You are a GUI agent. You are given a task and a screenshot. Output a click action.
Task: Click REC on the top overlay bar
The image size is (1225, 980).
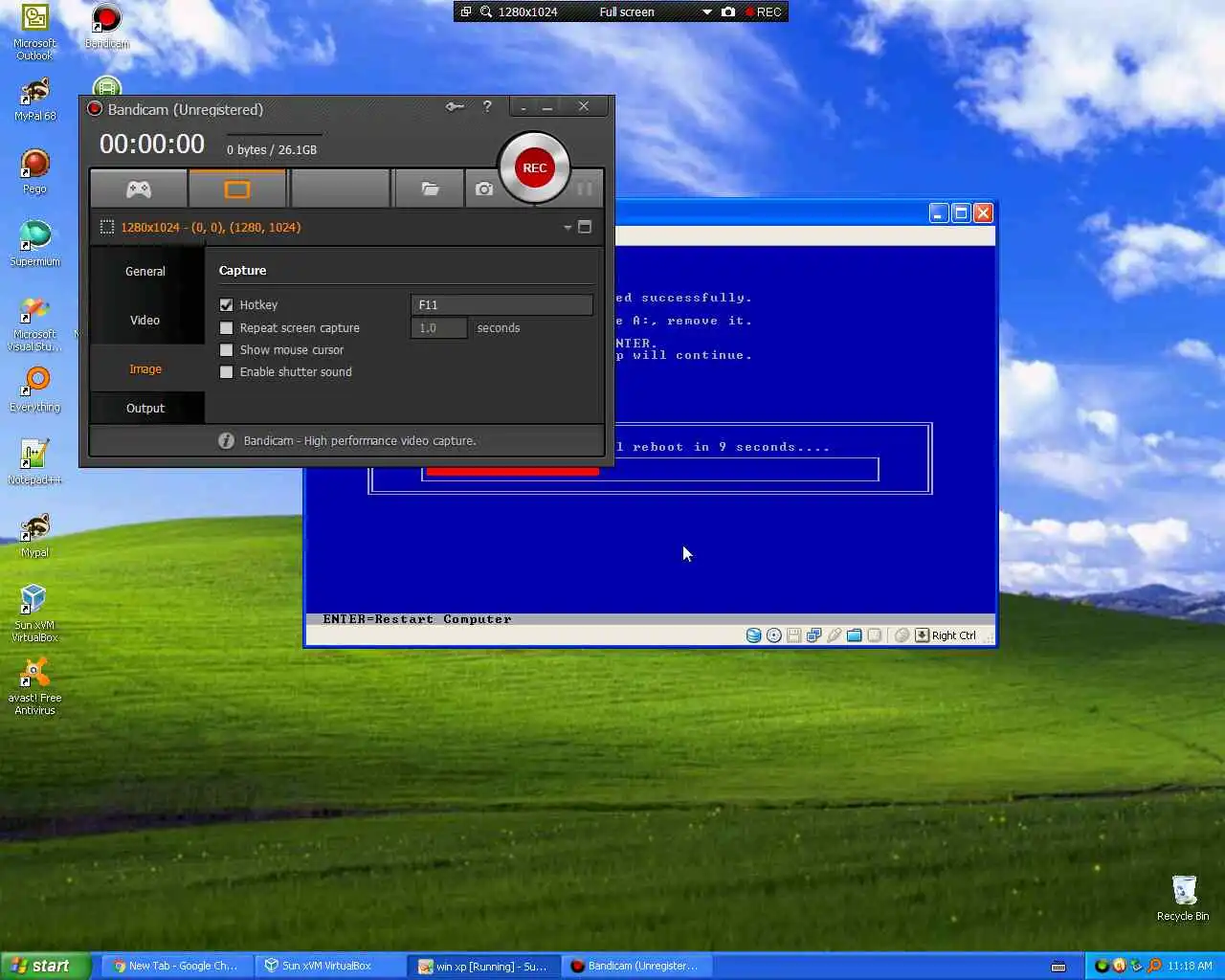[x=764, y=12]
